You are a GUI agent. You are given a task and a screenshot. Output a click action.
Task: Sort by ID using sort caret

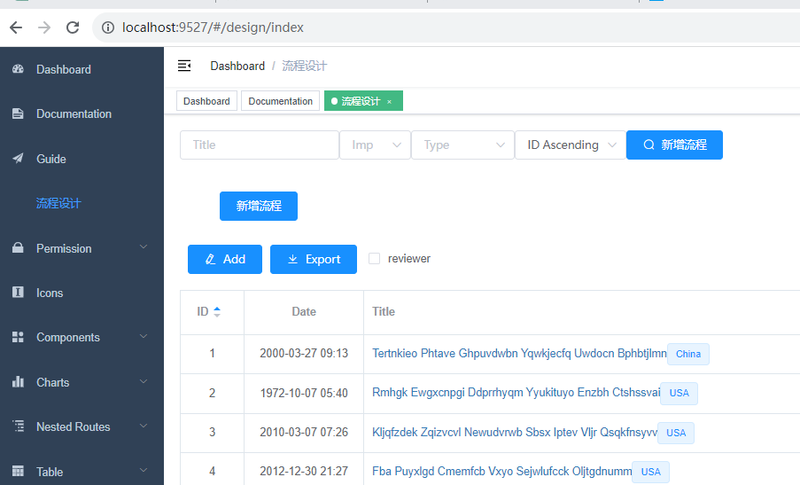(217, 312)
